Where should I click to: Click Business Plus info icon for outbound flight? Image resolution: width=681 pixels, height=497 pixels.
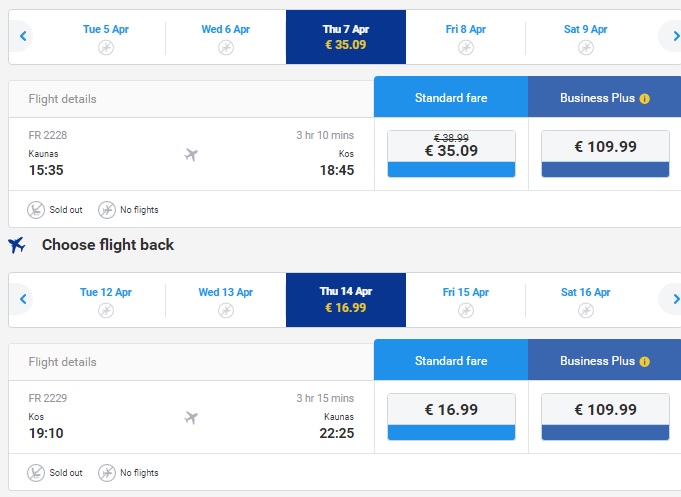pos(645,99)
